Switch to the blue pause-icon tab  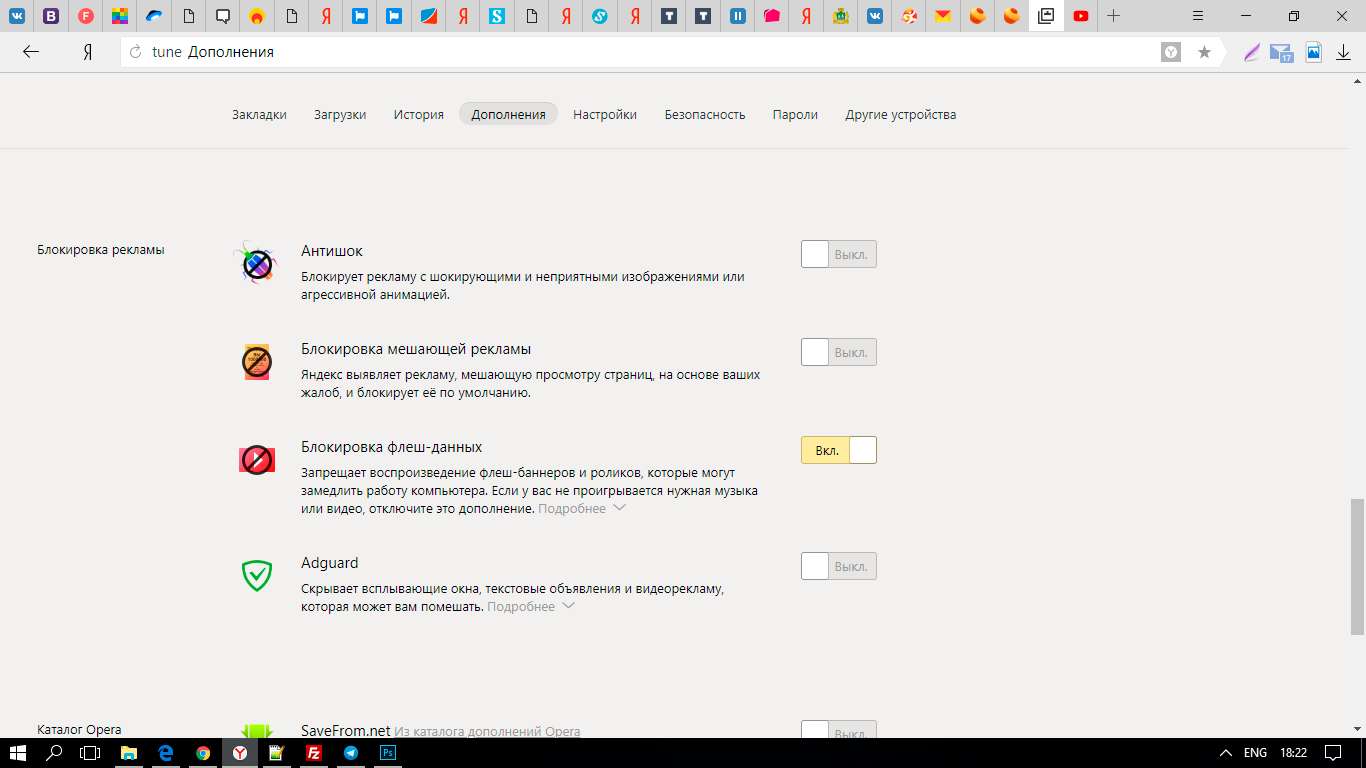point(738,16)
